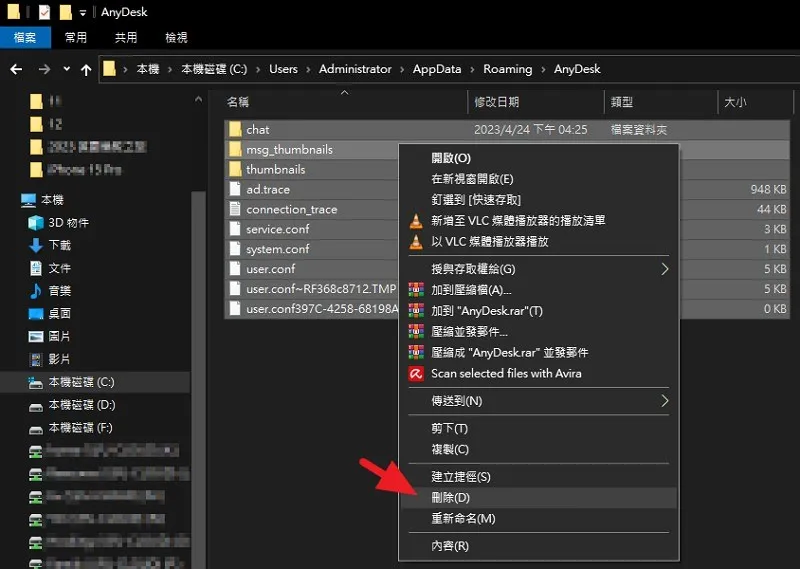Click Roaming in the address breadcrumb
Viewport: 800px width, 569px height.
click(508, 69)
